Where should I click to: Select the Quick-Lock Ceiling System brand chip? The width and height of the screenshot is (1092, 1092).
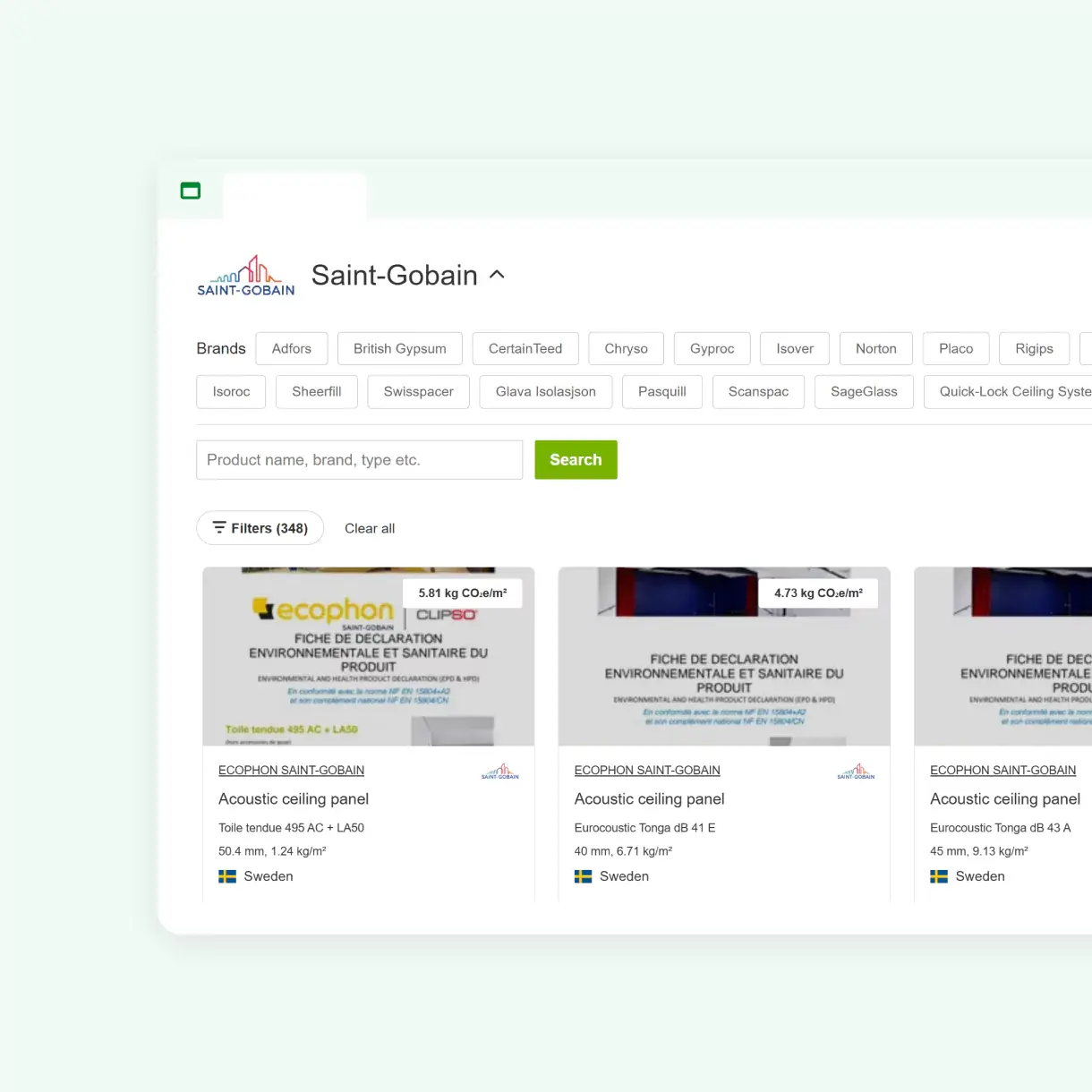(x=1009, y=392)
